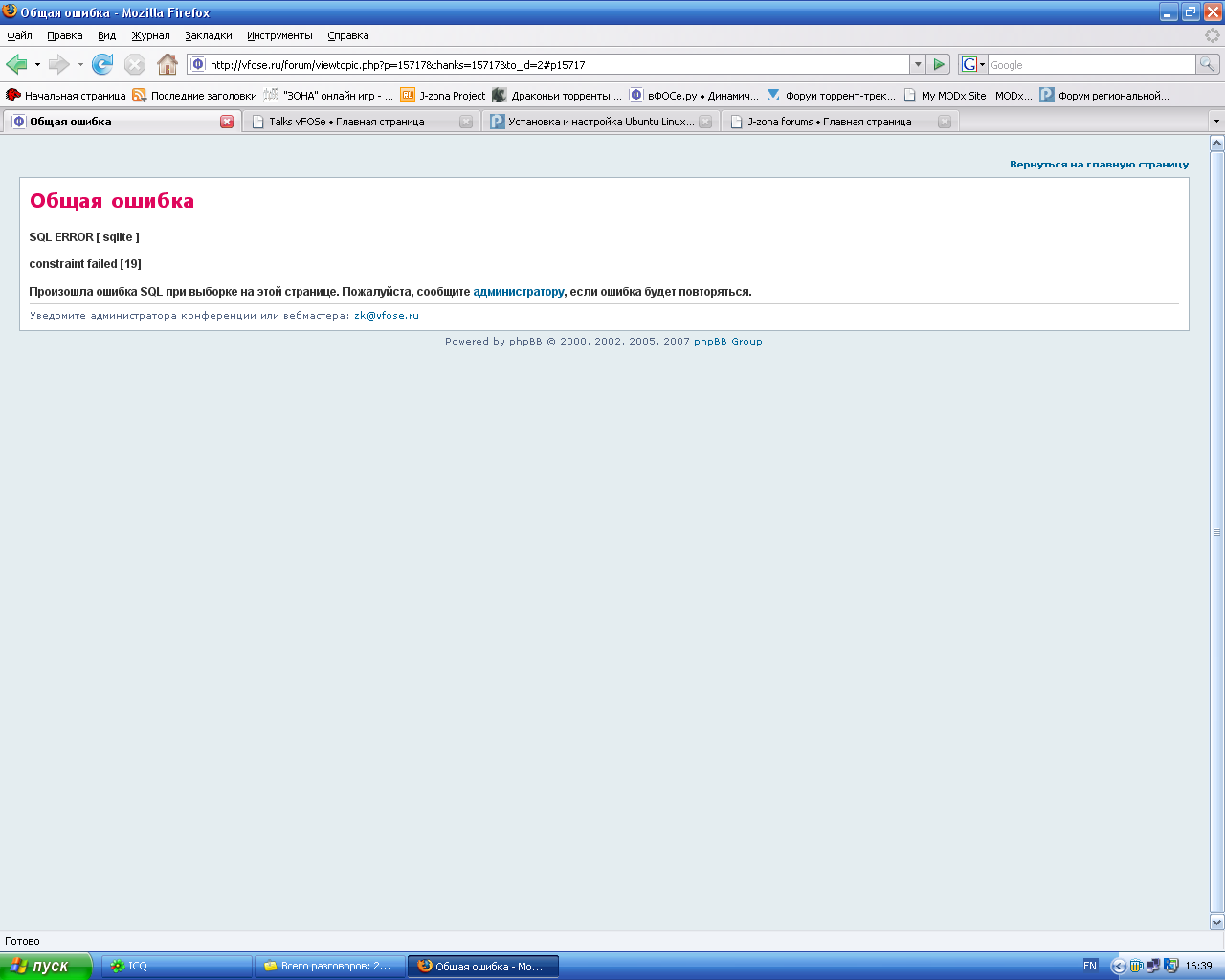Image resolution: width=1225 pixels, height=980 pixels.
Task: Click 'Вернуться на главную страницу' link
Action: (x=1099, y=165)
